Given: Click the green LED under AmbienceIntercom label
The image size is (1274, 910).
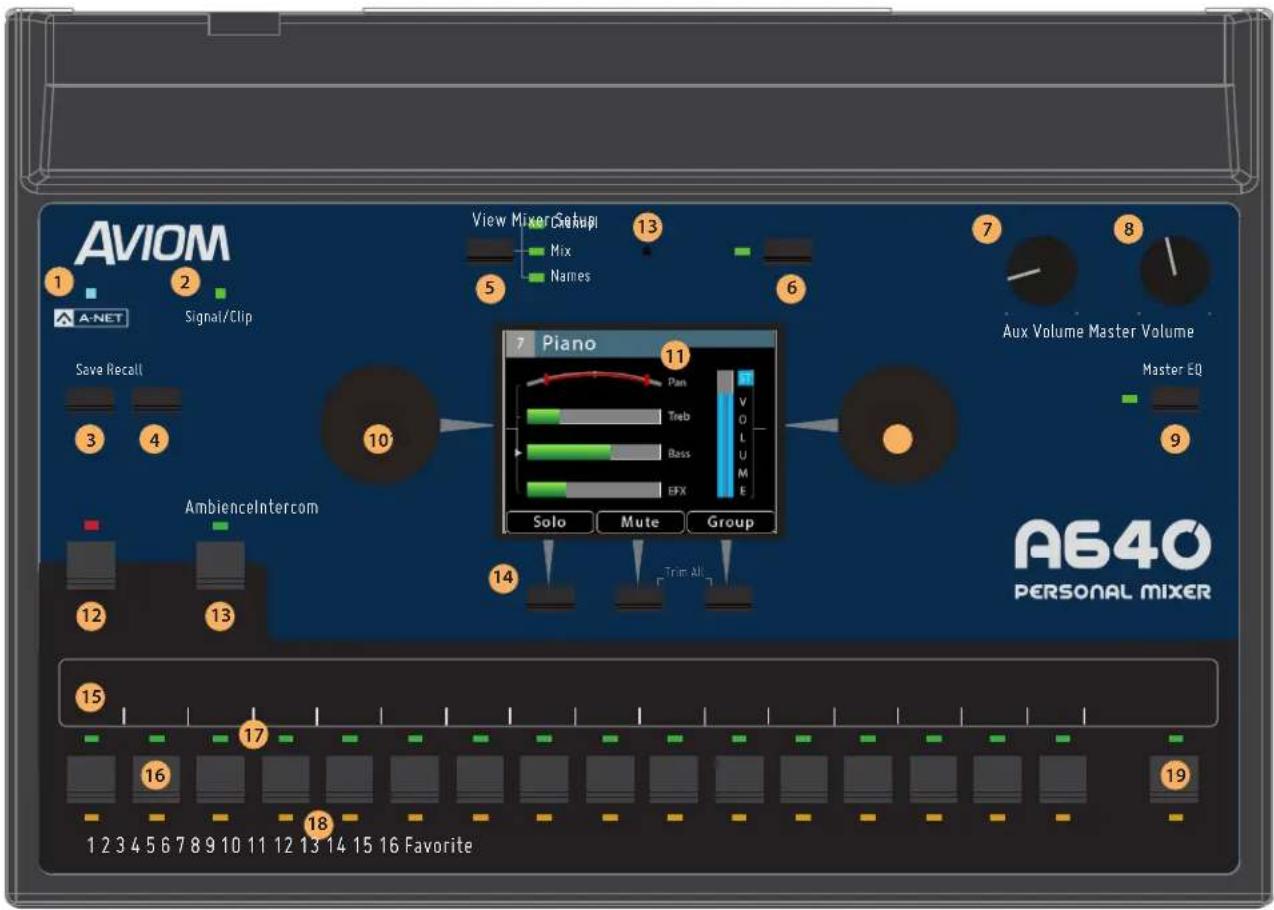Looking at the screenshot, I should [221, 524].
